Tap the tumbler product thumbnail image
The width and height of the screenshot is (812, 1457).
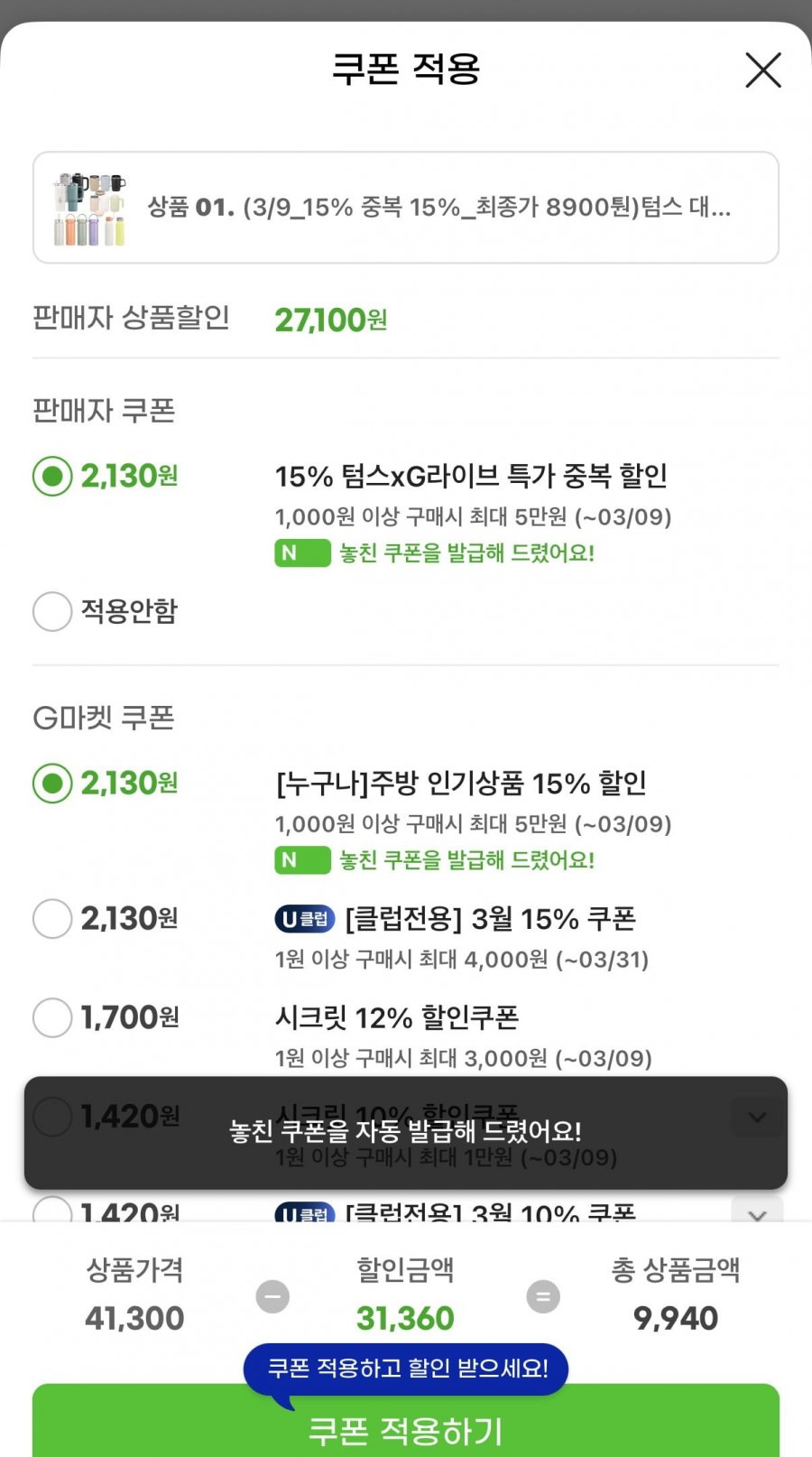point(88,209)
